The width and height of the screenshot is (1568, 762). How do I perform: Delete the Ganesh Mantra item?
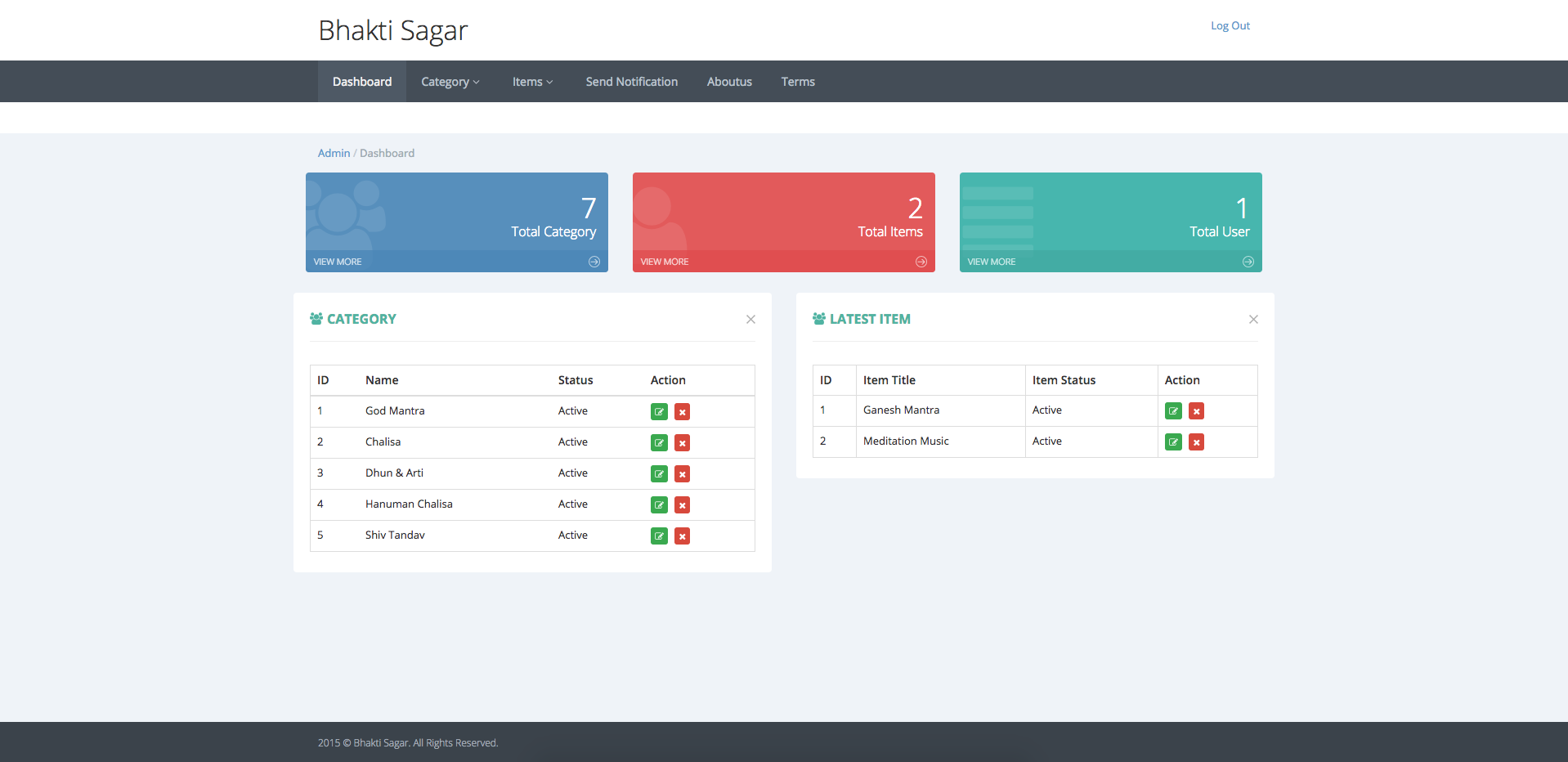click(x=1196, y=410)
